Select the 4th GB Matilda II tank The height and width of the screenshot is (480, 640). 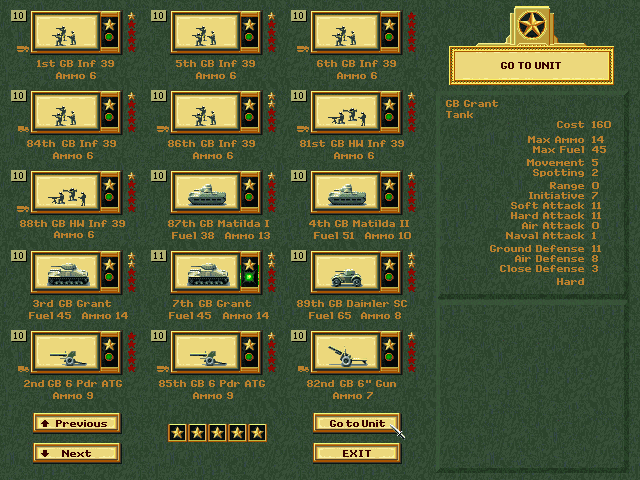click(345, 193)
